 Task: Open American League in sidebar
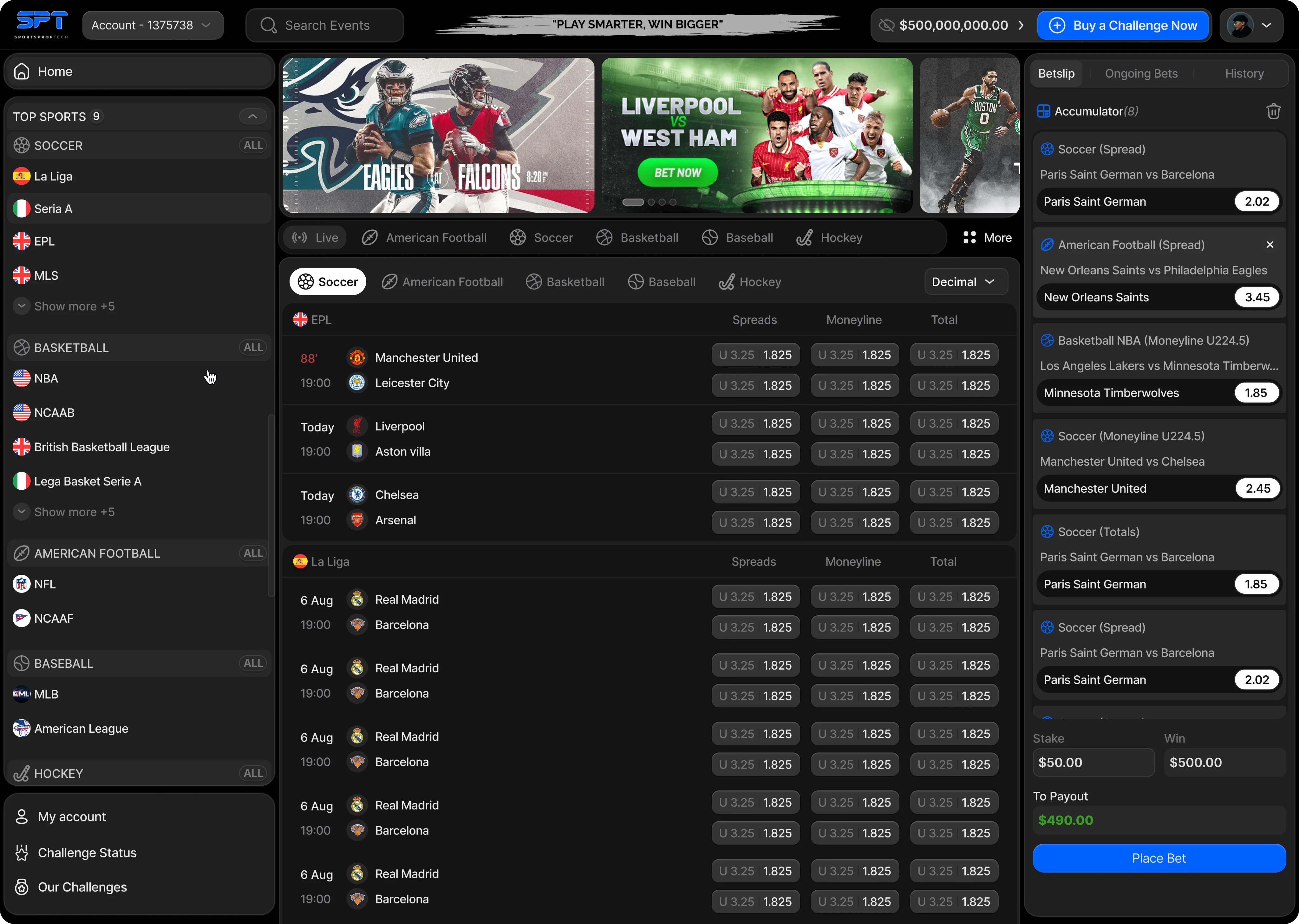point(139,728)
